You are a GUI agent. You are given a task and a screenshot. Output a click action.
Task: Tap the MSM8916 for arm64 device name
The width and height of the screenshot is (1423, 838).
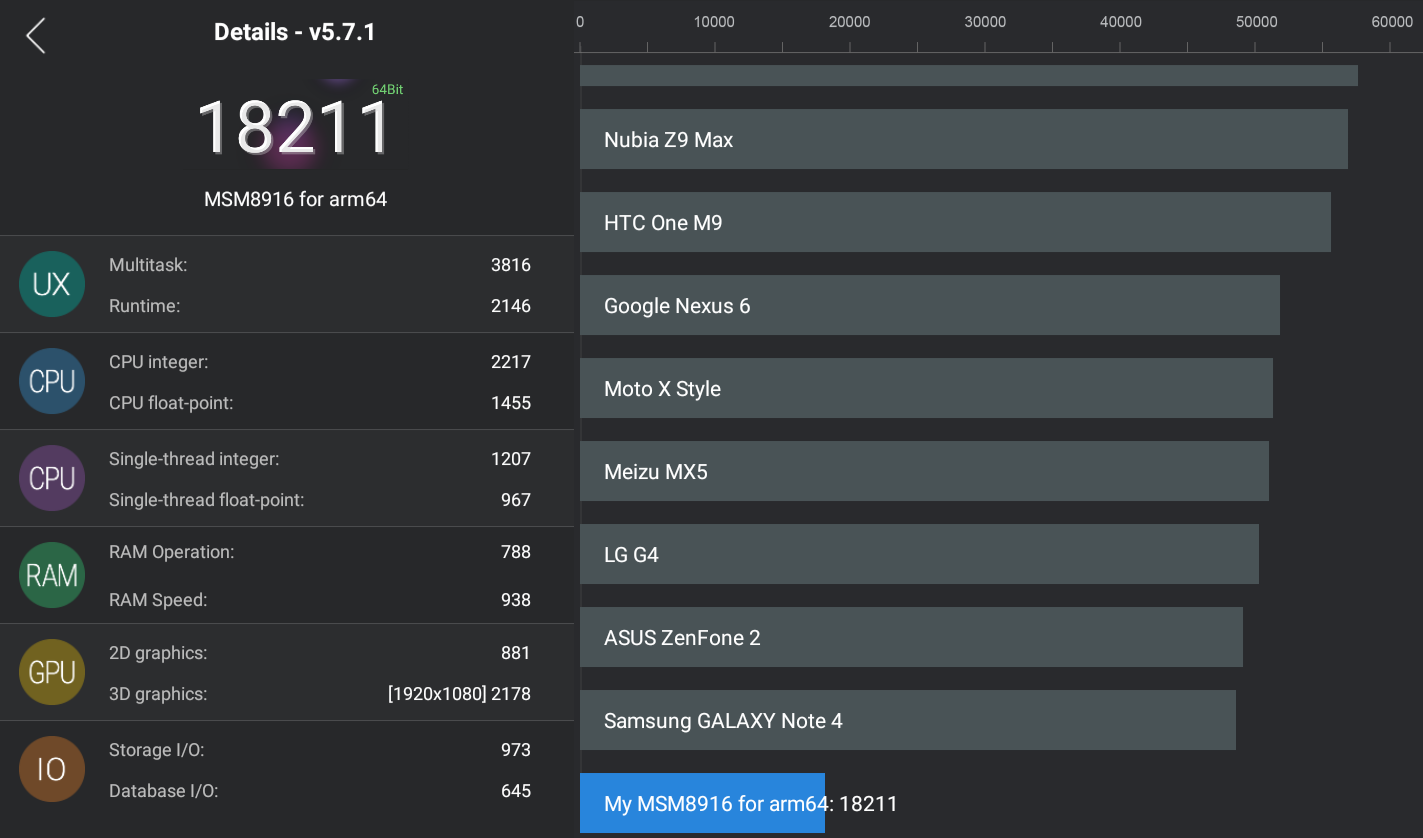[x=295, y=199]
